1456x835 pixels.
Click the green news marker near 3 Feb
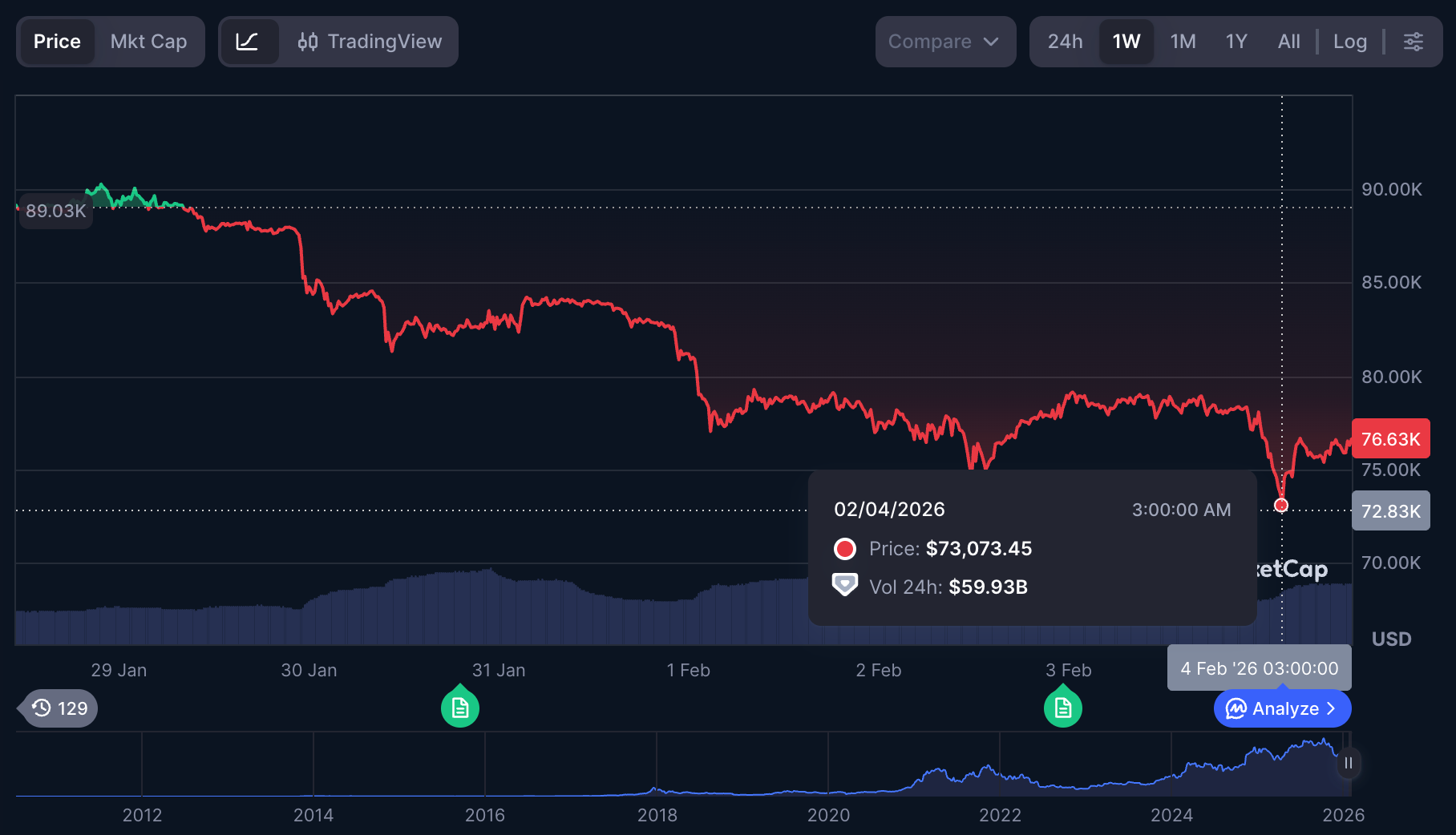(x=1063, y=708)
